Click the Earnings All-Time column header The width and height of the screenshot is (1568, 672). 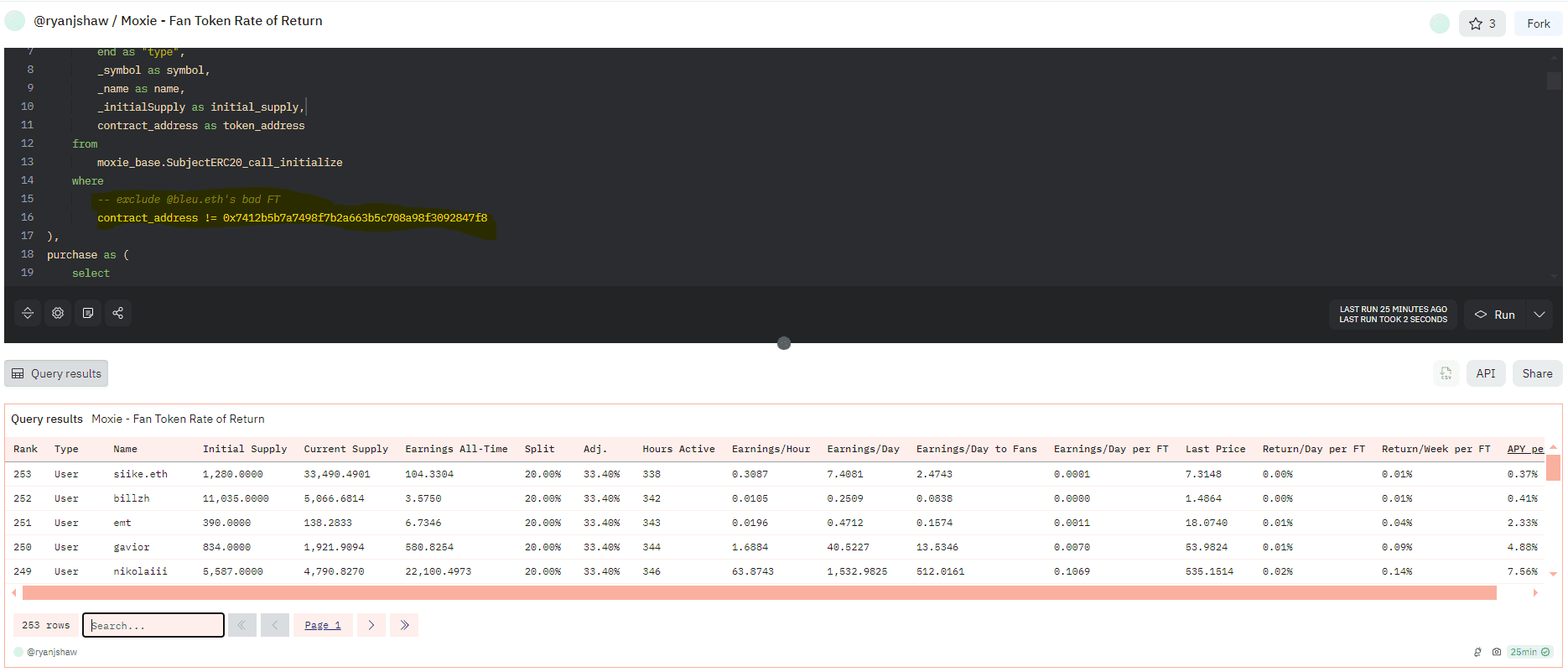[456, 449]
